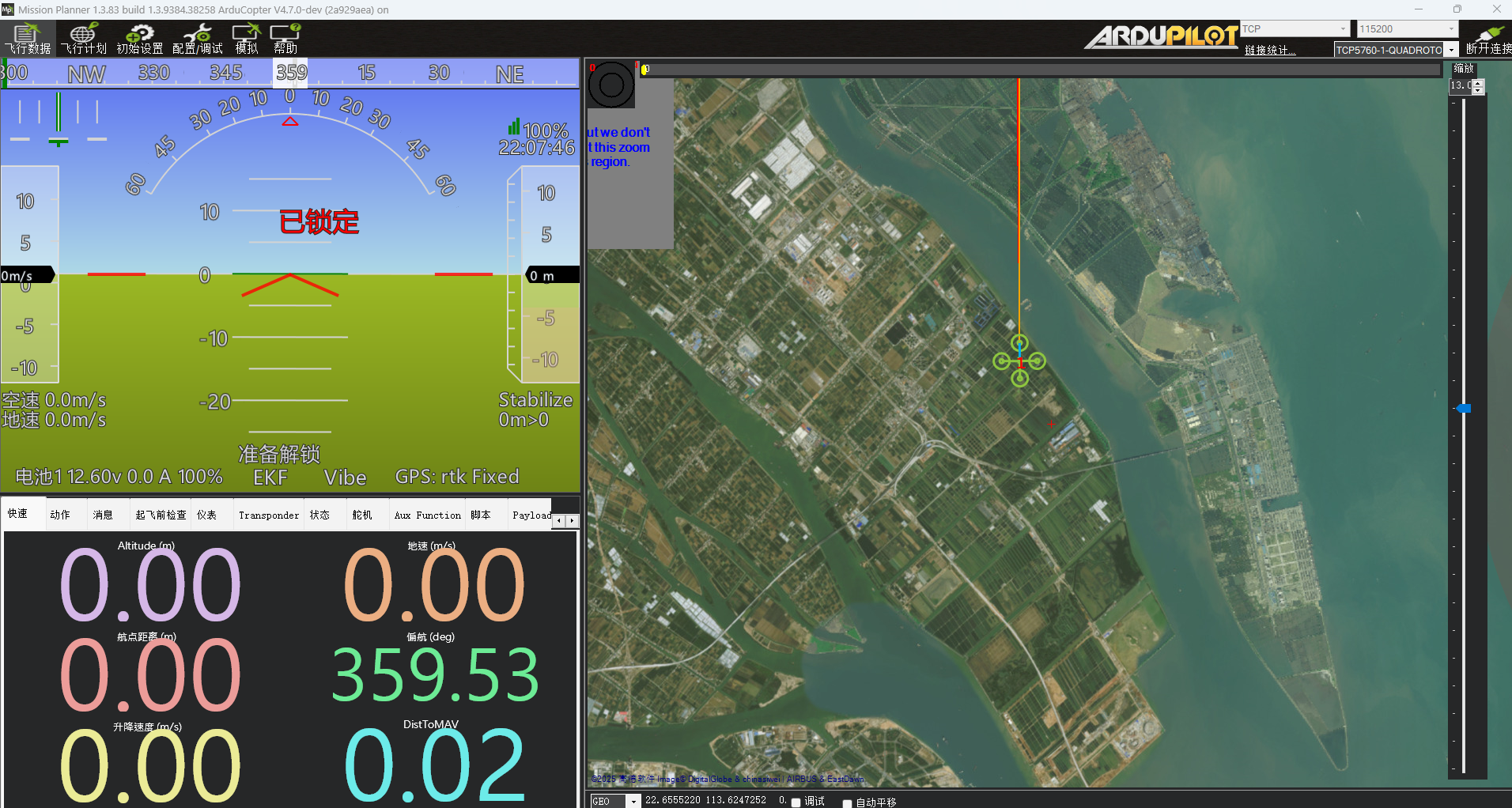Open the 配置/调试 config tuning page
Viewport: 1512px width, 808px height.
[197, 39]
